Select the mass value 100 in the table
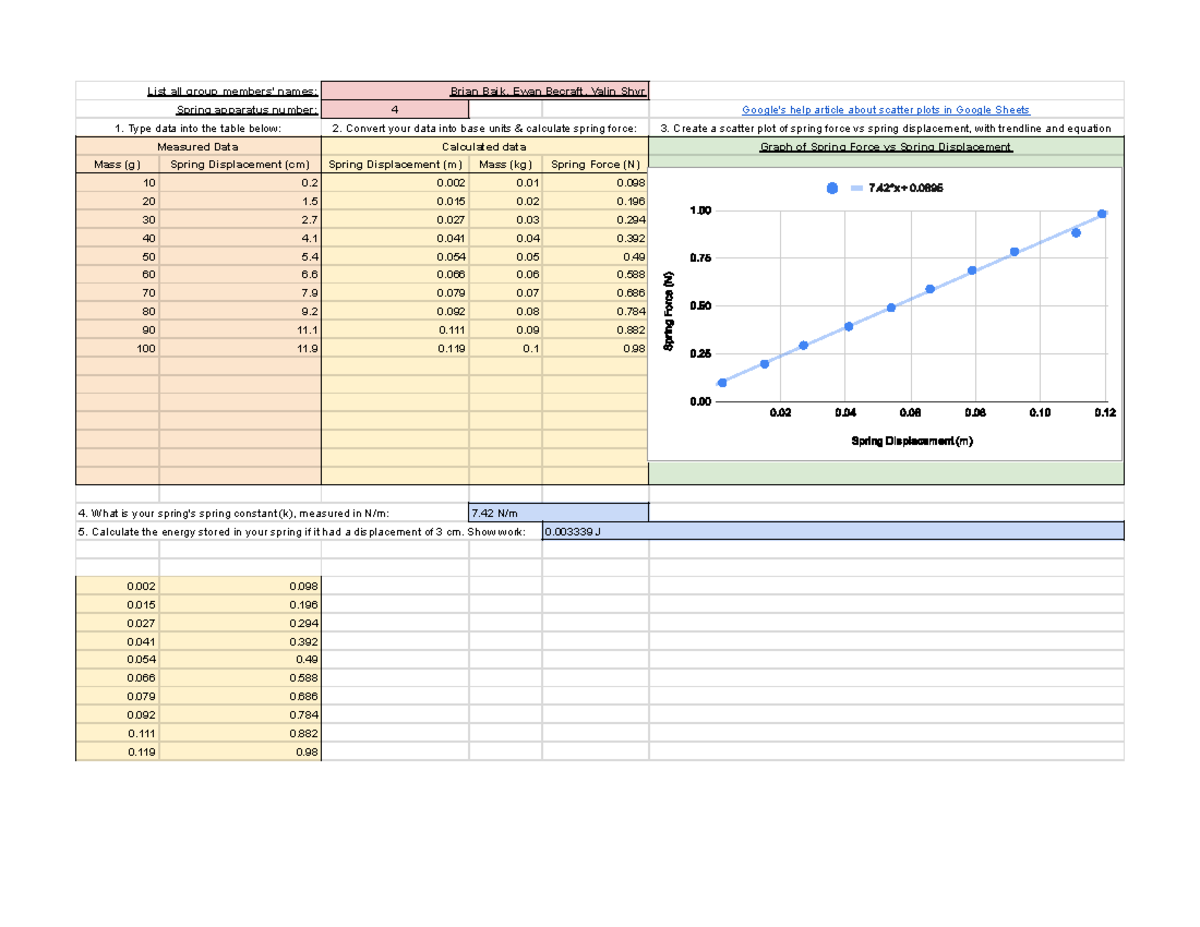1200x927 pixels. (x=119, y=348)
